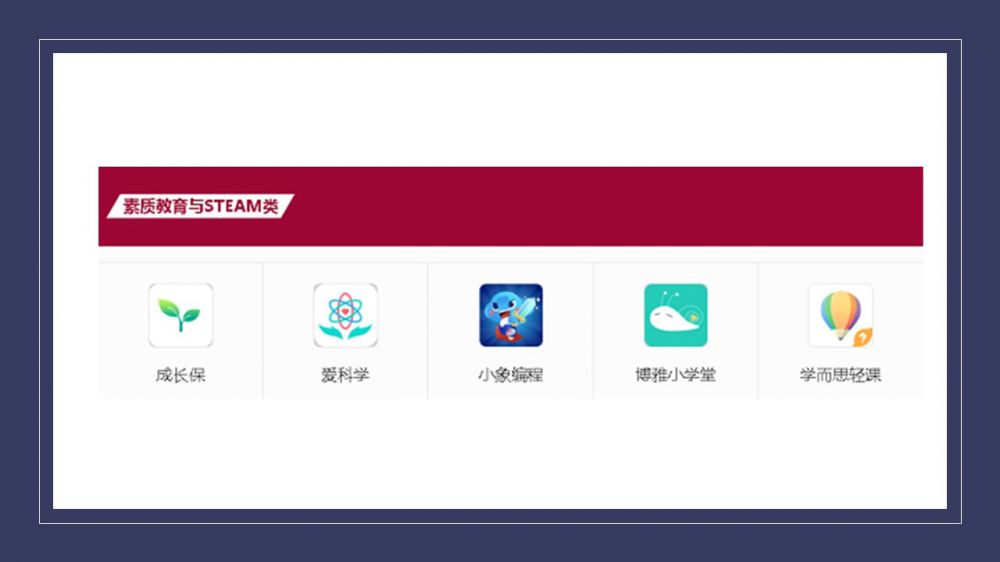Launch the 小象编程 blue elephant icon

(x=511, y=315)
